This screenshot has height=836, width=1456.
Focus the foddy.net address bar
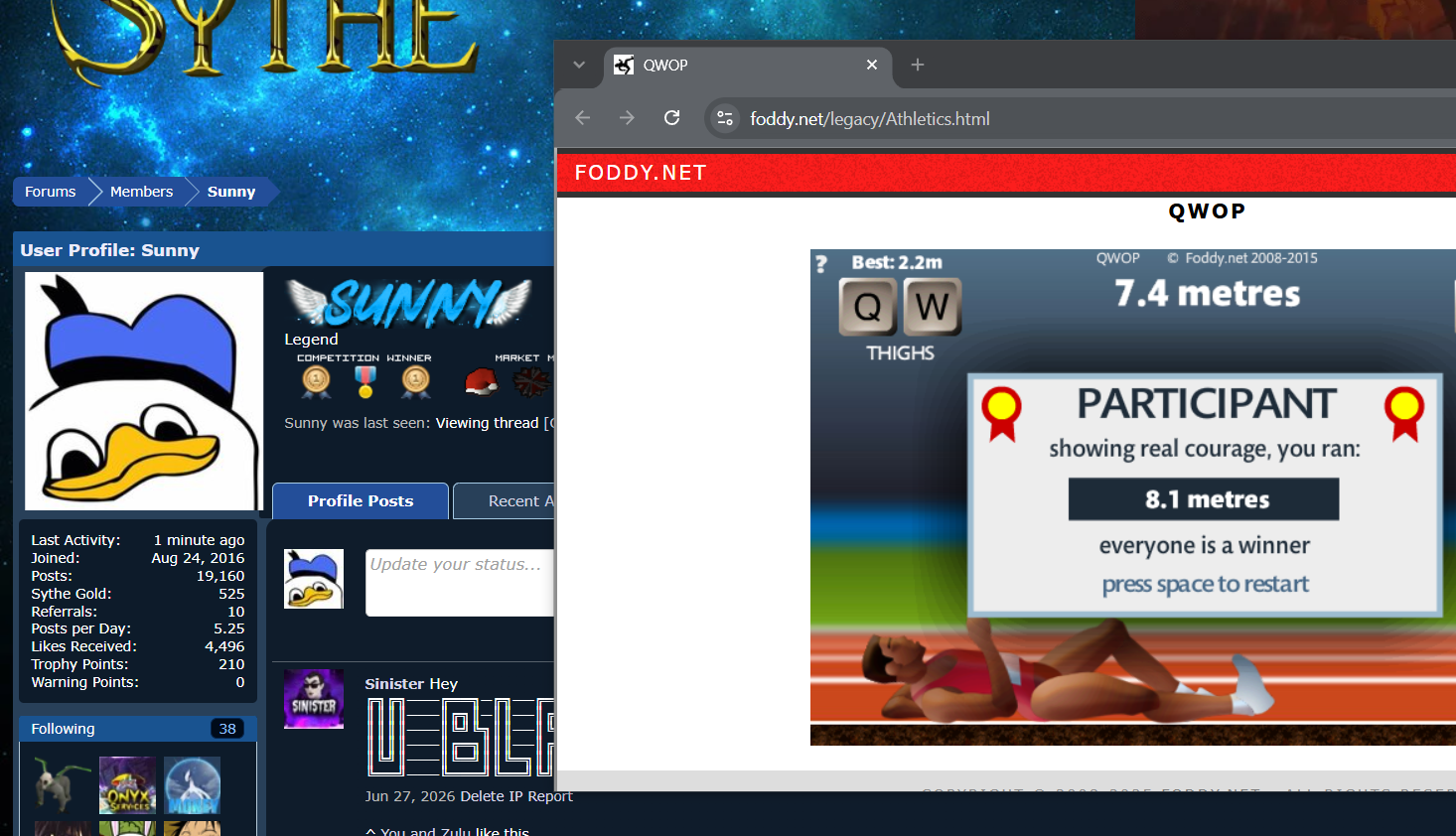pos(1083,119)
